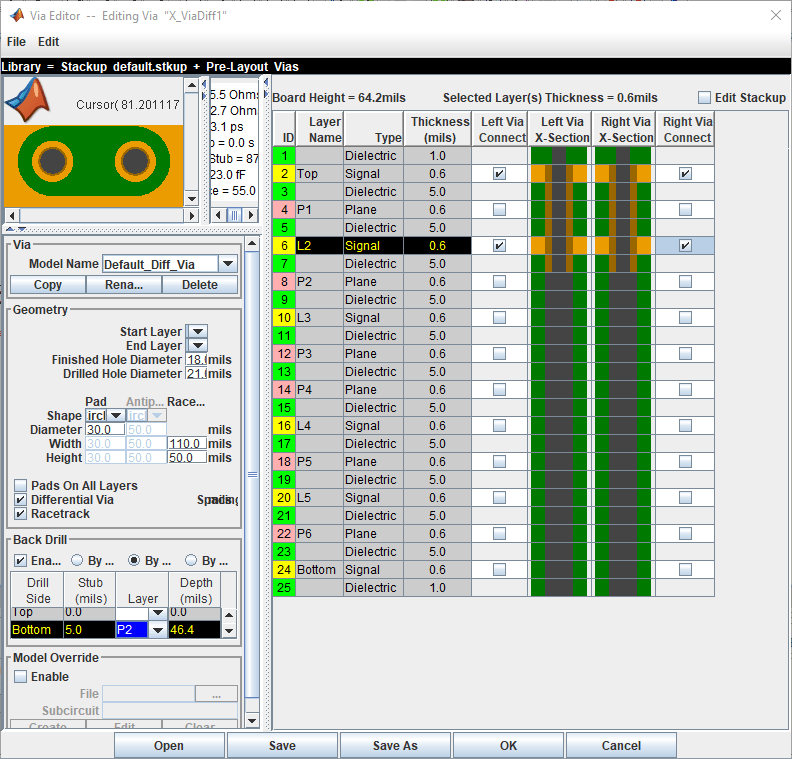Screen dimensions: 792x759
Task: Click the scroll-up arrow of the Via settings panel
Action: click(251, 242)
